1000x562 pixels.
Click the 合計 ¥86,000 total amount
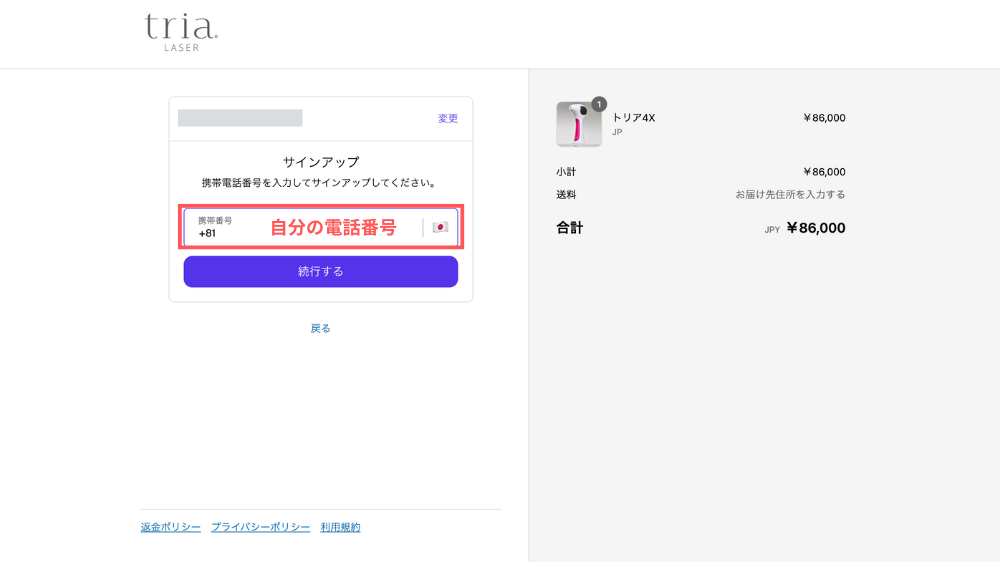[816, 228]
